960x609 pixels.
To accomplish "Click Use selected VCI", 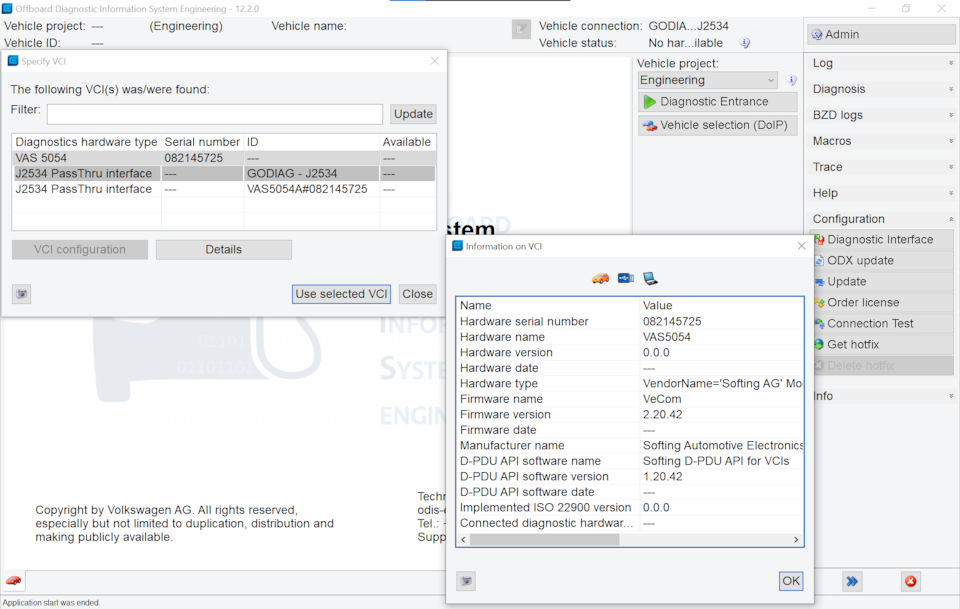I will [x=341, y=294].
